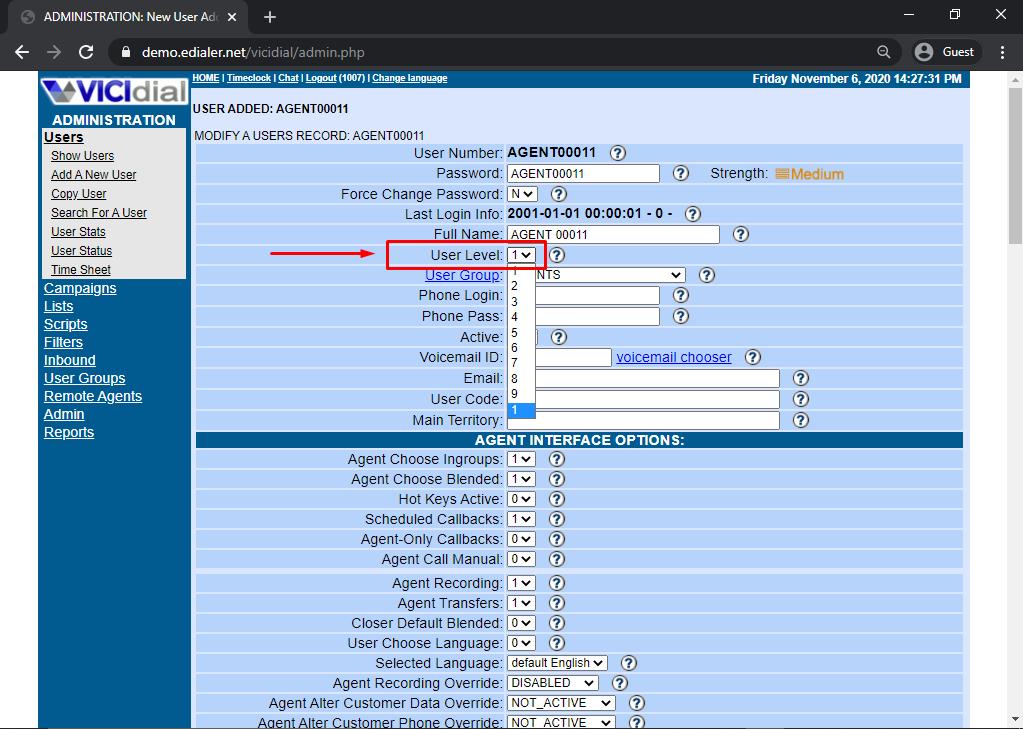Choose user level 9 option
Screen dimensions: 1023x729
point(521,394)
